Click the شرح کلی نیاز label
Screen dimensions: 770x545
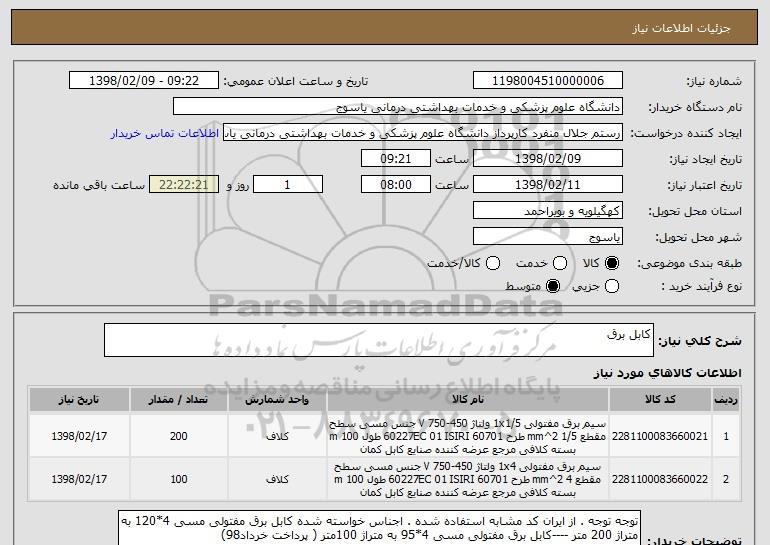click(x=700, y=341)
